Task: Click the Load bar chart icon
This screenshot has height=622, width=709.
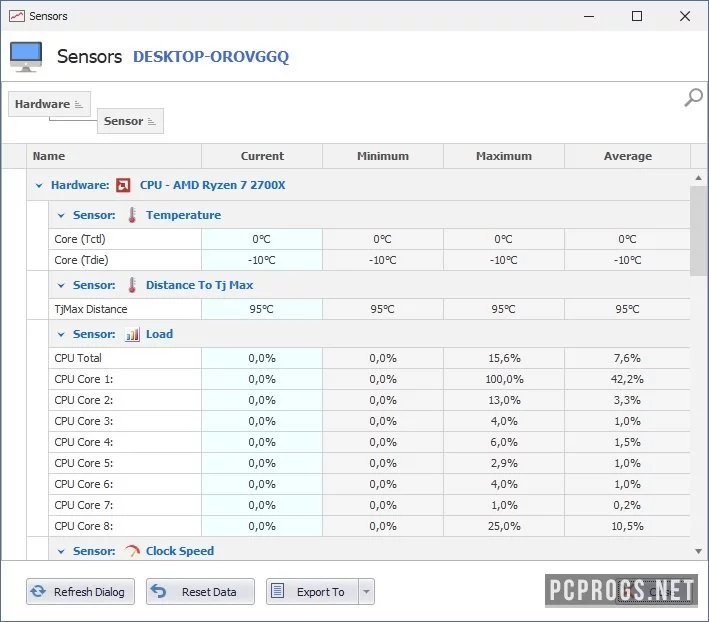Action: (x=132, y=335)
